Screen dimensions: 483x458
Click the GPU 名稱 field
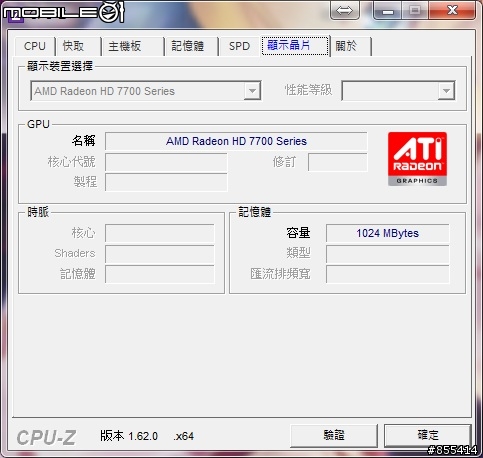(x=236, y=141)
